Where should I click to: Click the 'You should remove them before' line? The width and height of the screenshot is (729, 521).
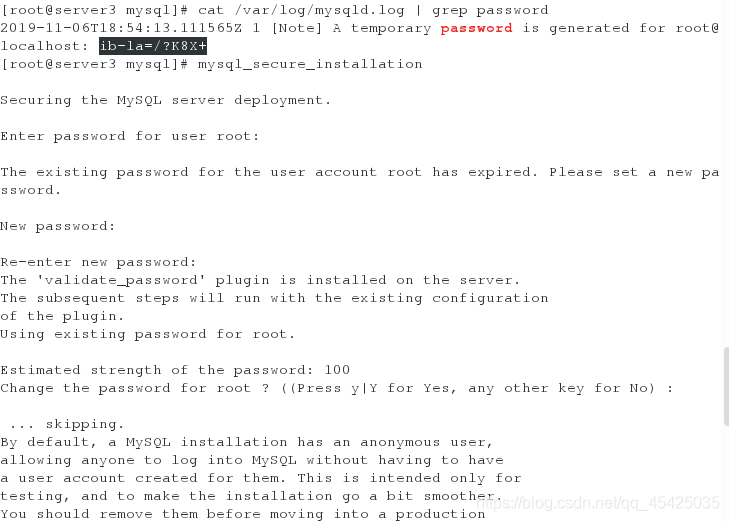(243, 514)
